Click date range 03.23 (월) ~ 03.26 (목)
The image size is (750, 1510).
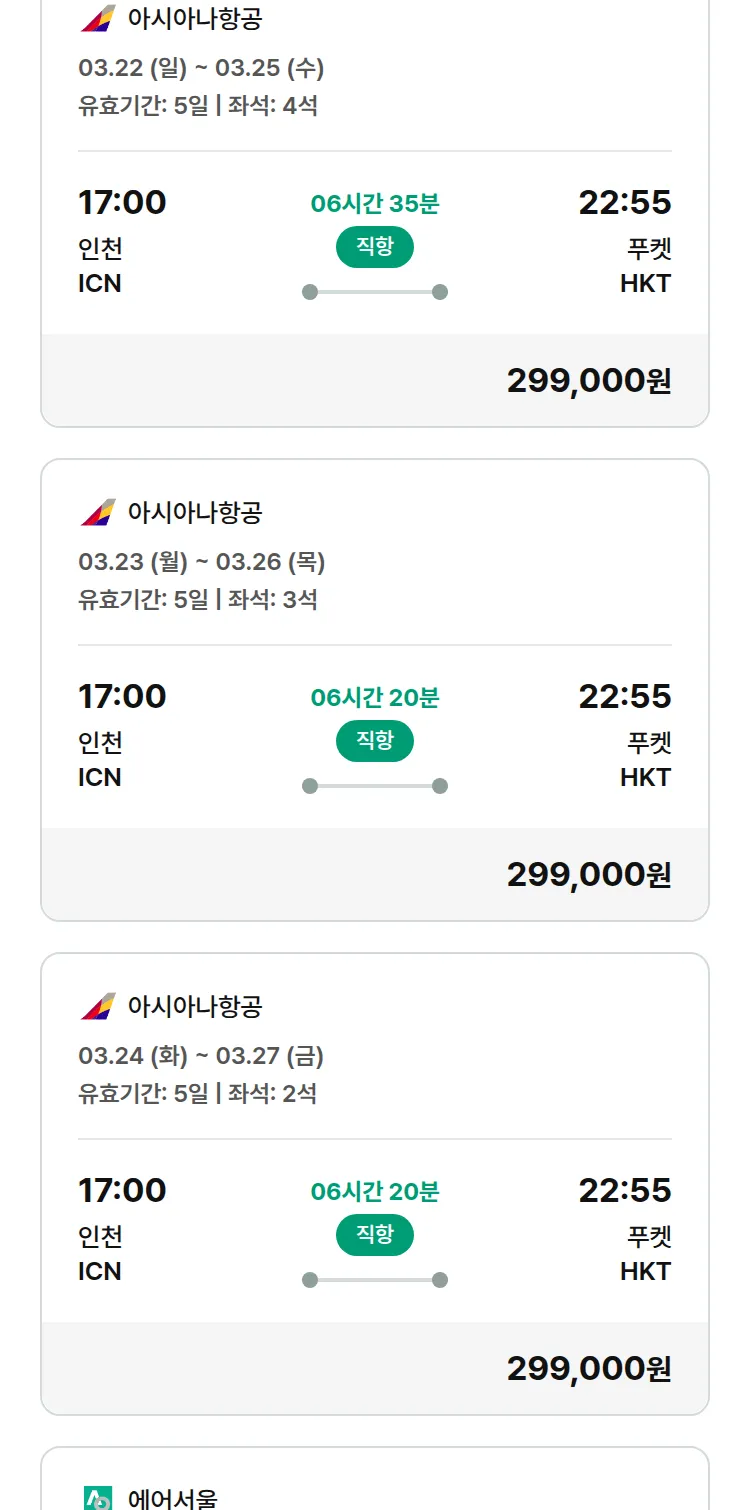tap(201, 562)
